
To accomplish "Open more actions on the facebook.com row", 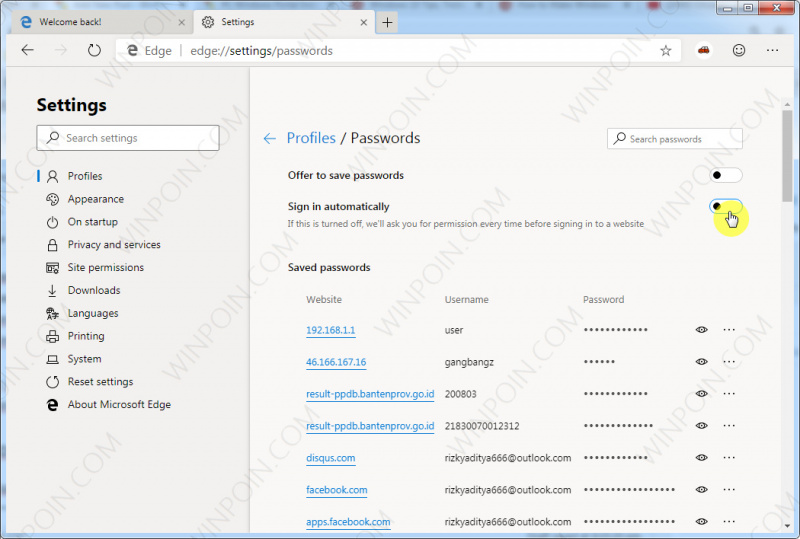I will (x=729, y=489).
